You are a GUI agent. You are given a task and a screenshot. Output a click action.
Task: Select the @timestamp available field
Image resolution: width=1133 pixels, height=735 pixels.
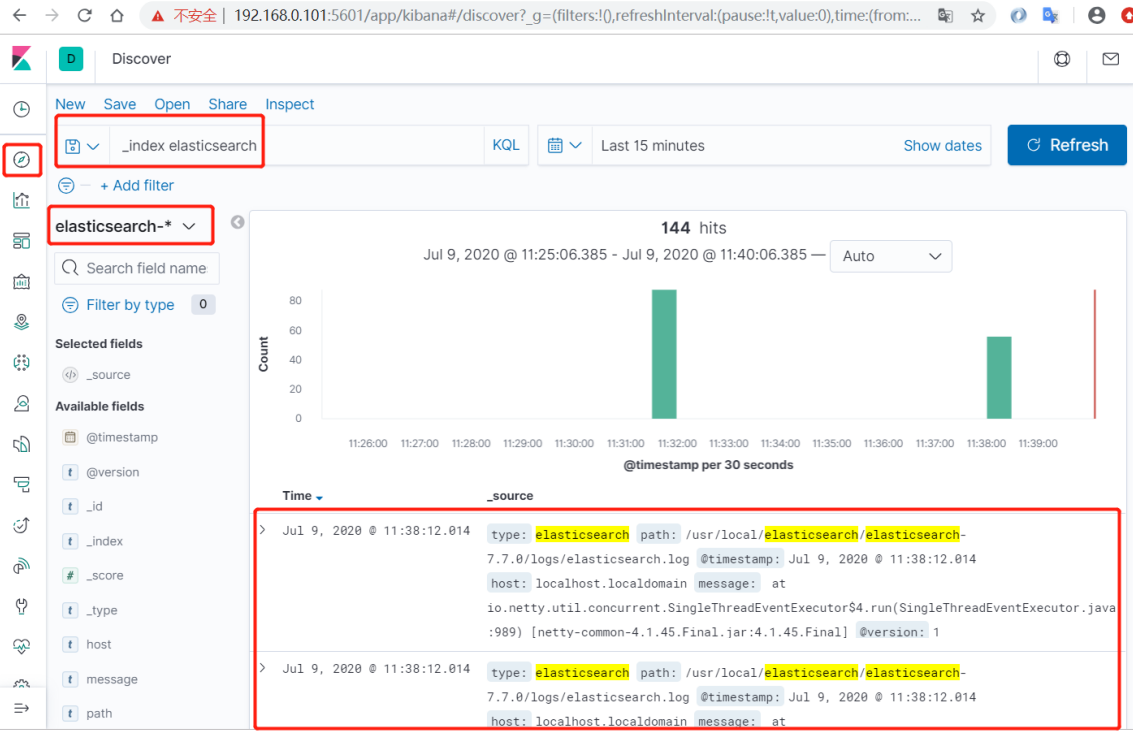coord(121,437)
